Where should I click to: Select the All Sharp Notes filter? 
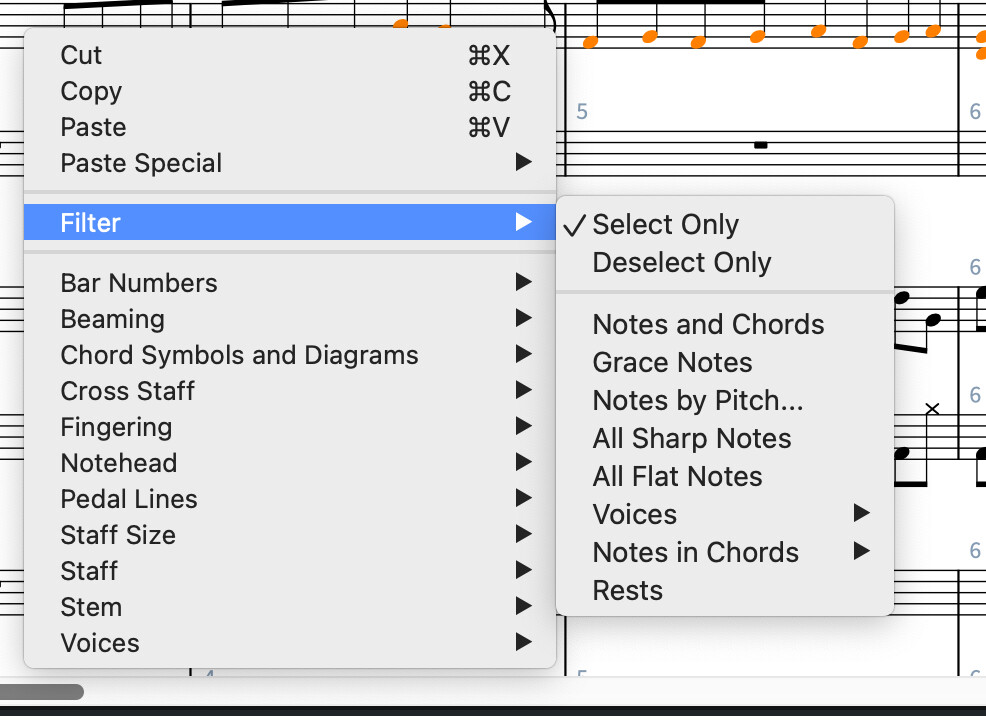[691, 439]
